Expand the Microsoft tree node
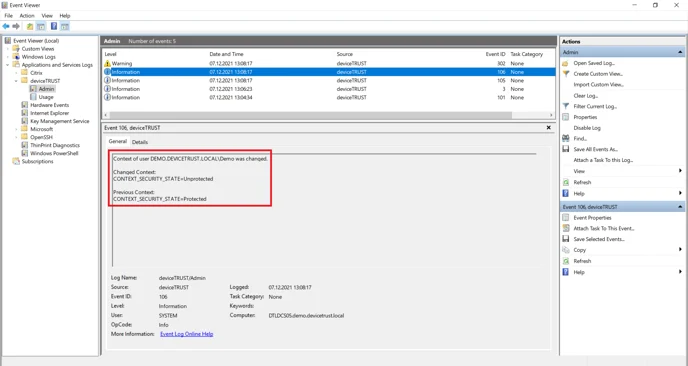688x366 pixels. pos(16,129)
